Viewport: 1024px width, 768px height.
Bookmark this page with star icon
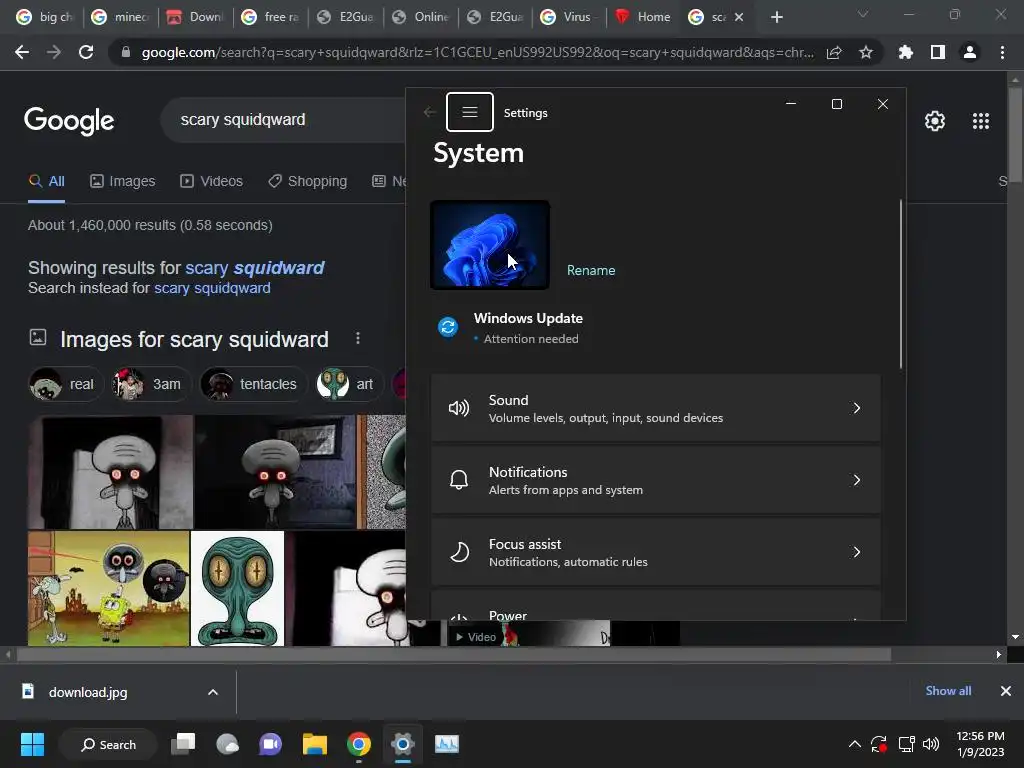[866, 52]
